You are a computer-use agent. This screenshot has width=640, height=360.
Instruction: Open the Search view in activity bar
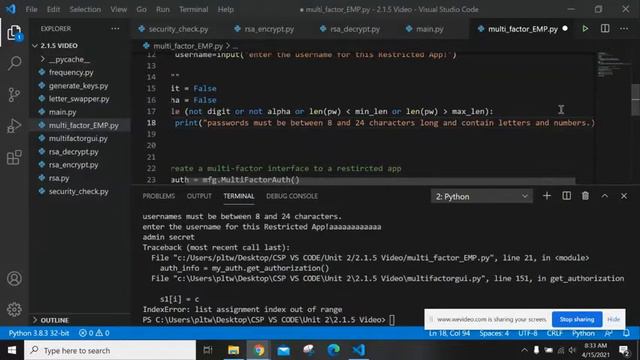14,63
